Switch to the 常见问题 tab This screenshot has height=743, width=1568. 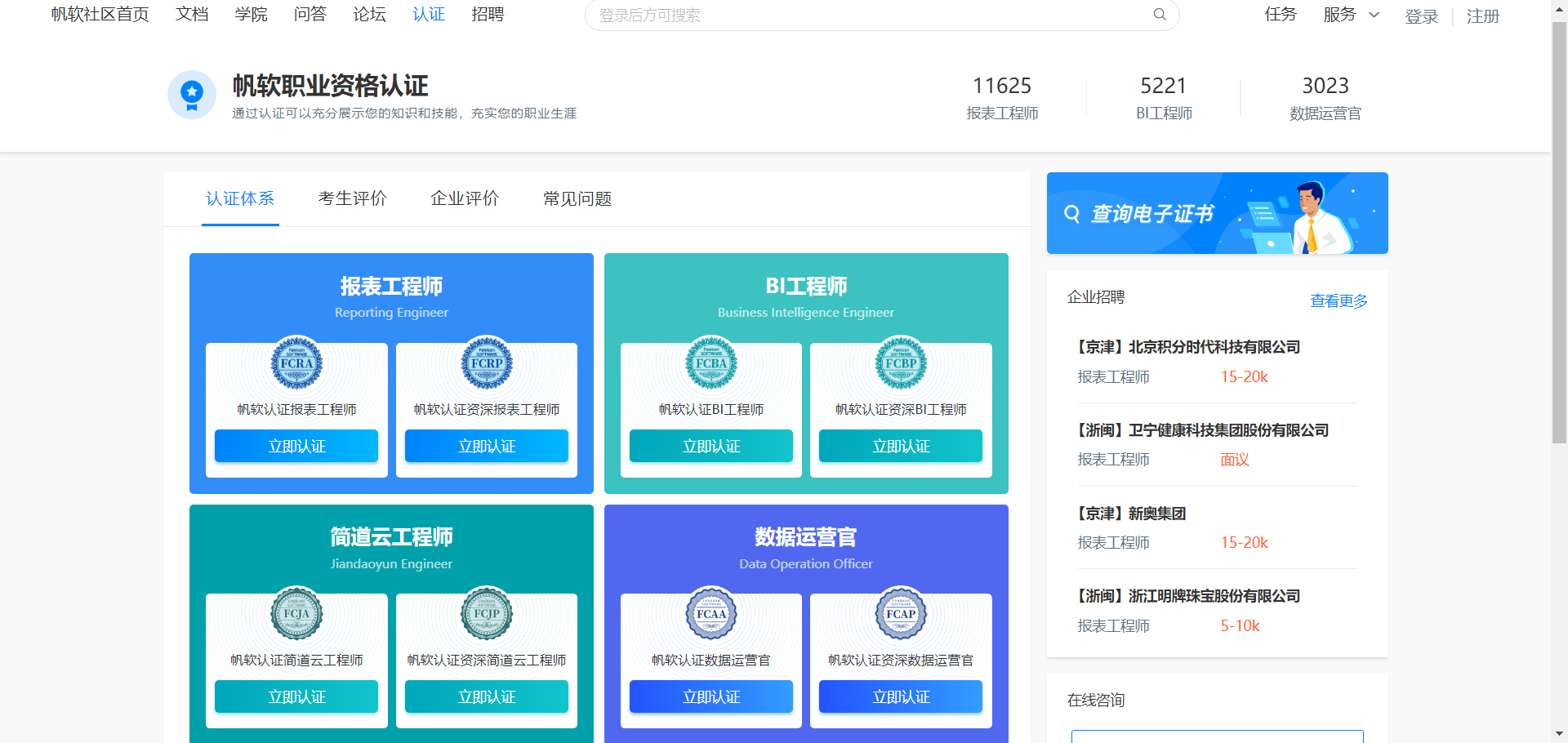[x=576, y=198]
